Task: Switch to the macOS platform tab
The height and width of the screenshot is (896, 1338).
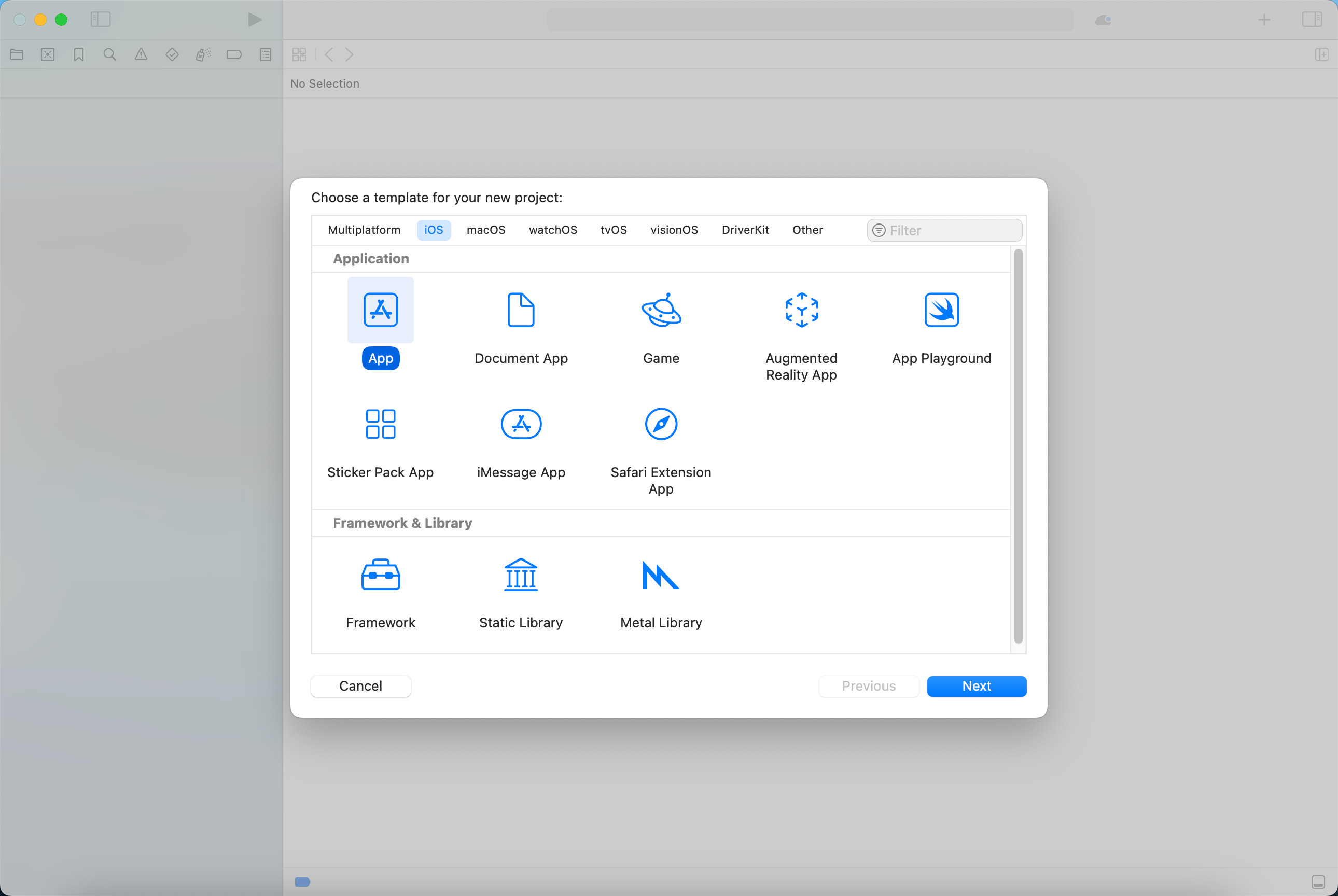Action: click(x=486, y=230)
